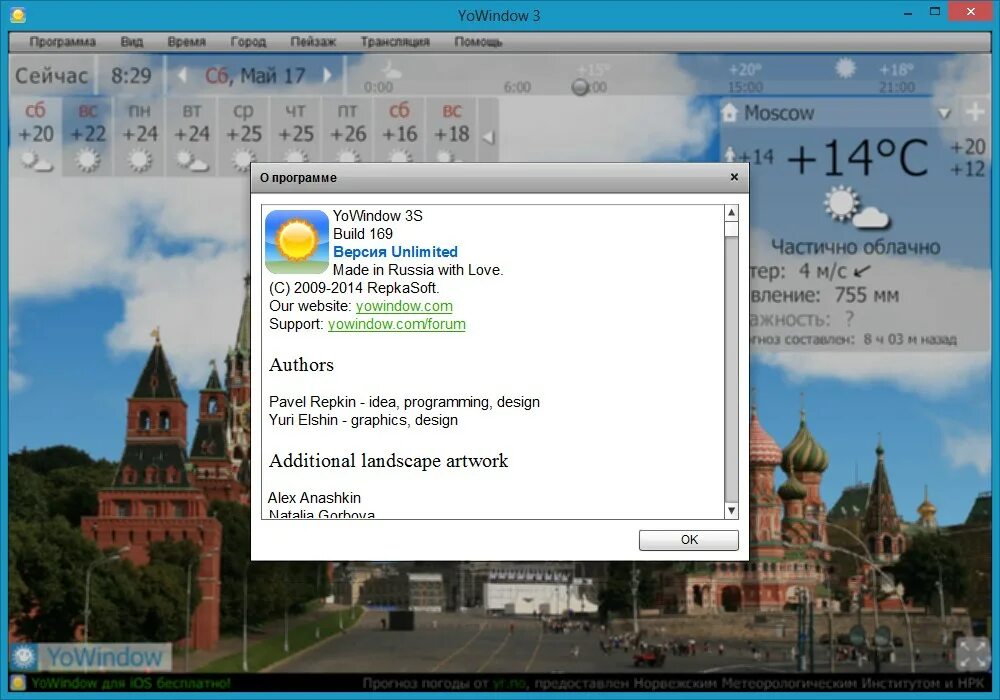Open the Трансляция menu
This screenshot has width=1000, height=700.
coord(395,42)
